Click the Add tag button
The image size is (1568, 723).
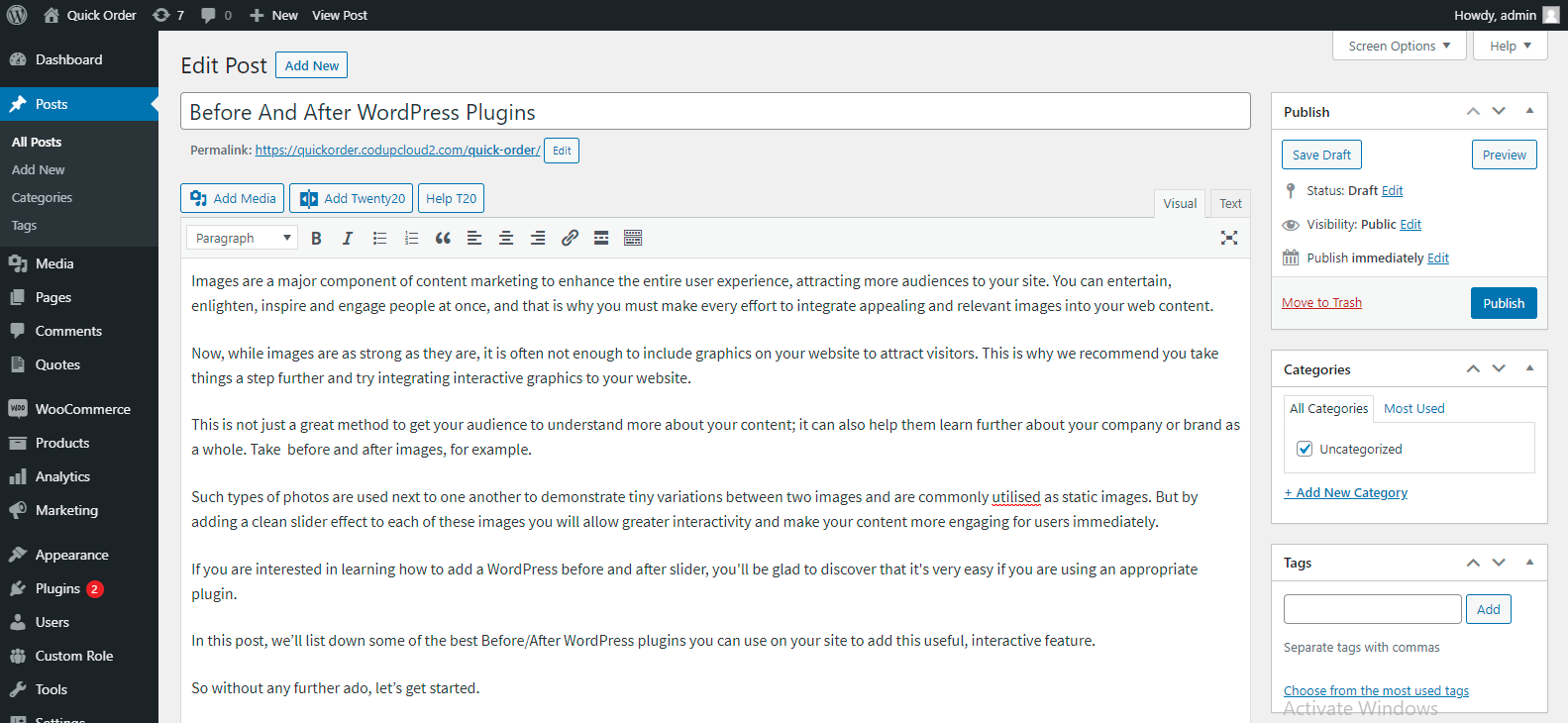[x=1488, y=609]
